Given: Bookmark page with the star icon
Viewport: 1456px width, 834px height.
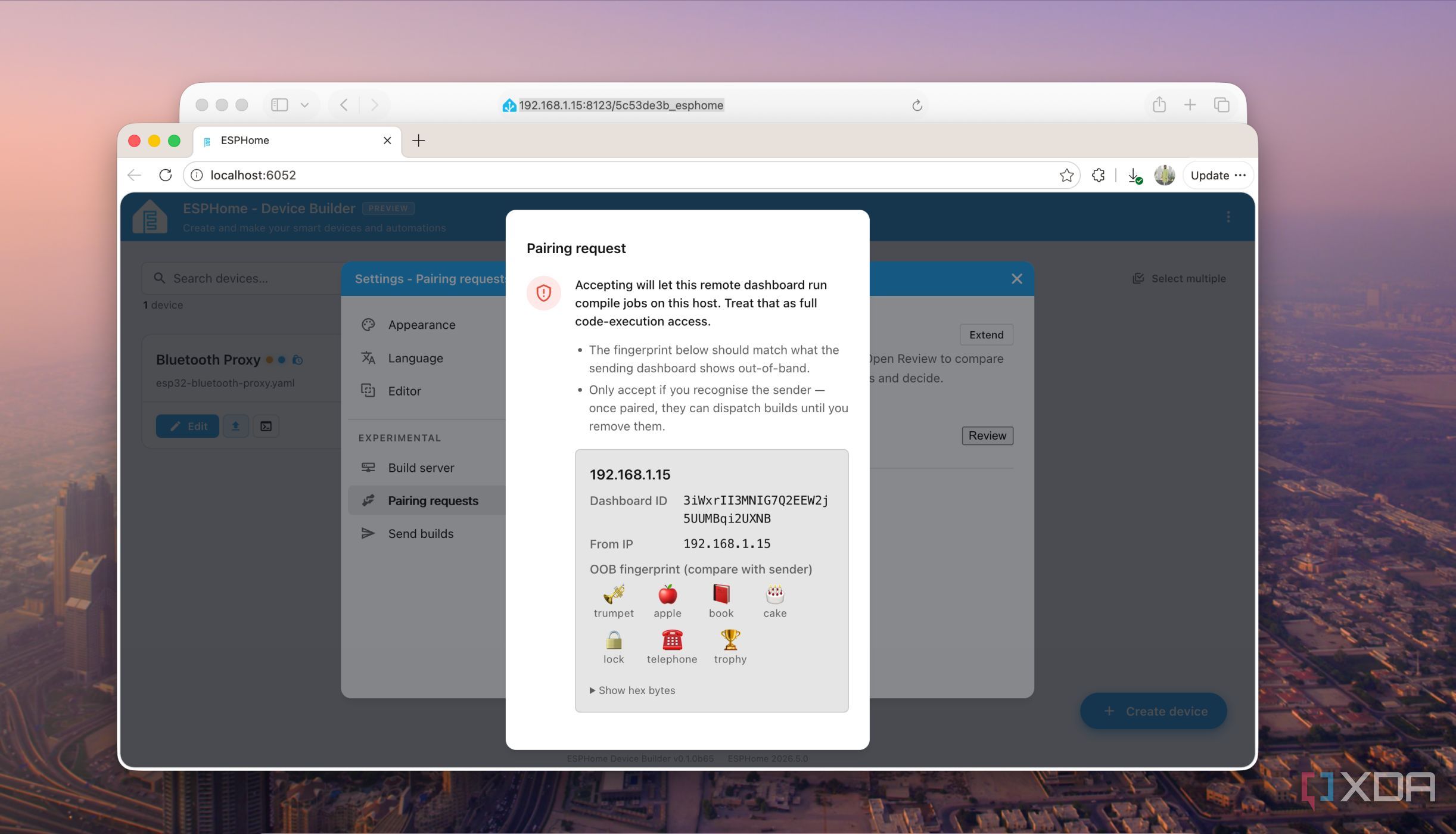Looking at the screenshot, I should (x=1066, y=175).
